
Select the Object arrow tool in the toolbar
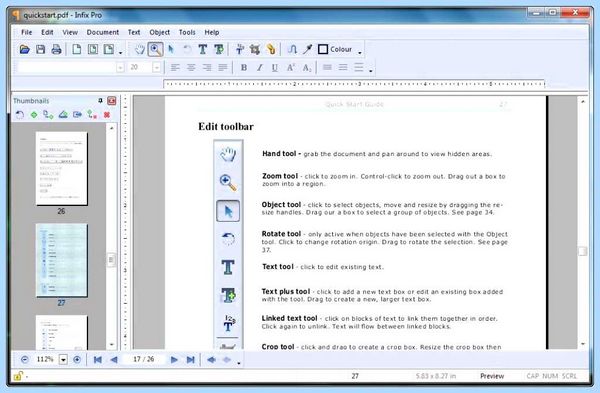171,49
